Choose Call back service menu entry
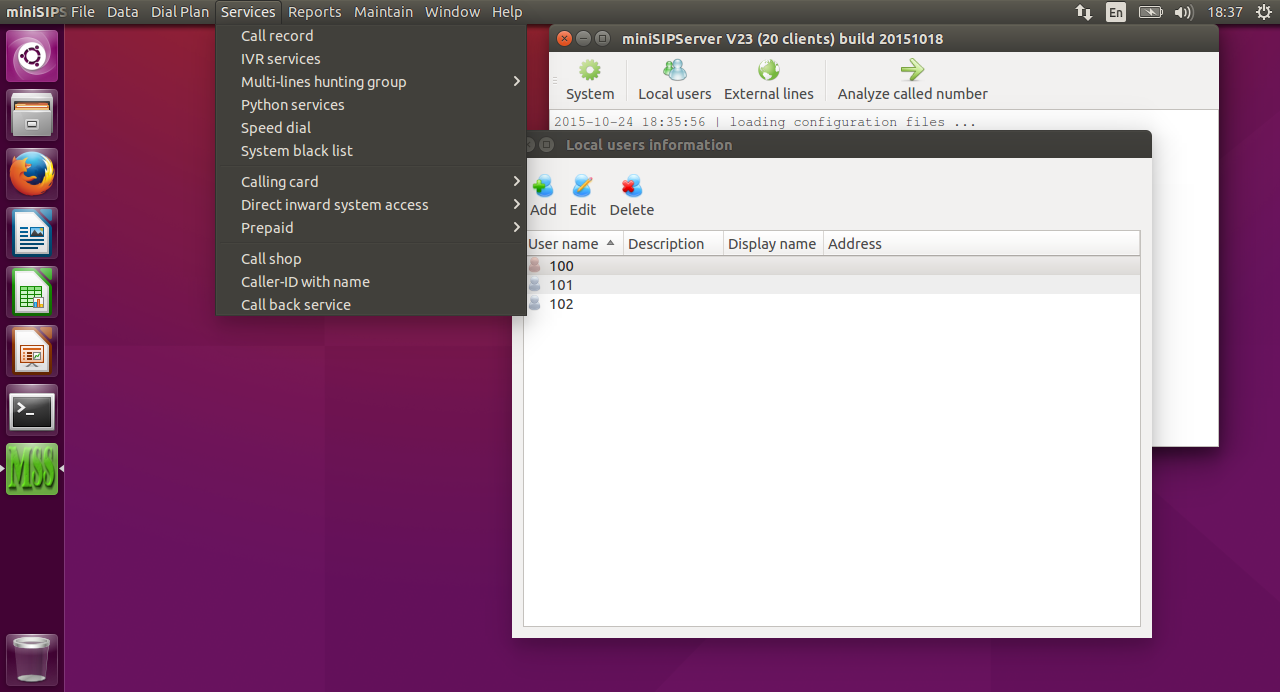 (371, 304)
